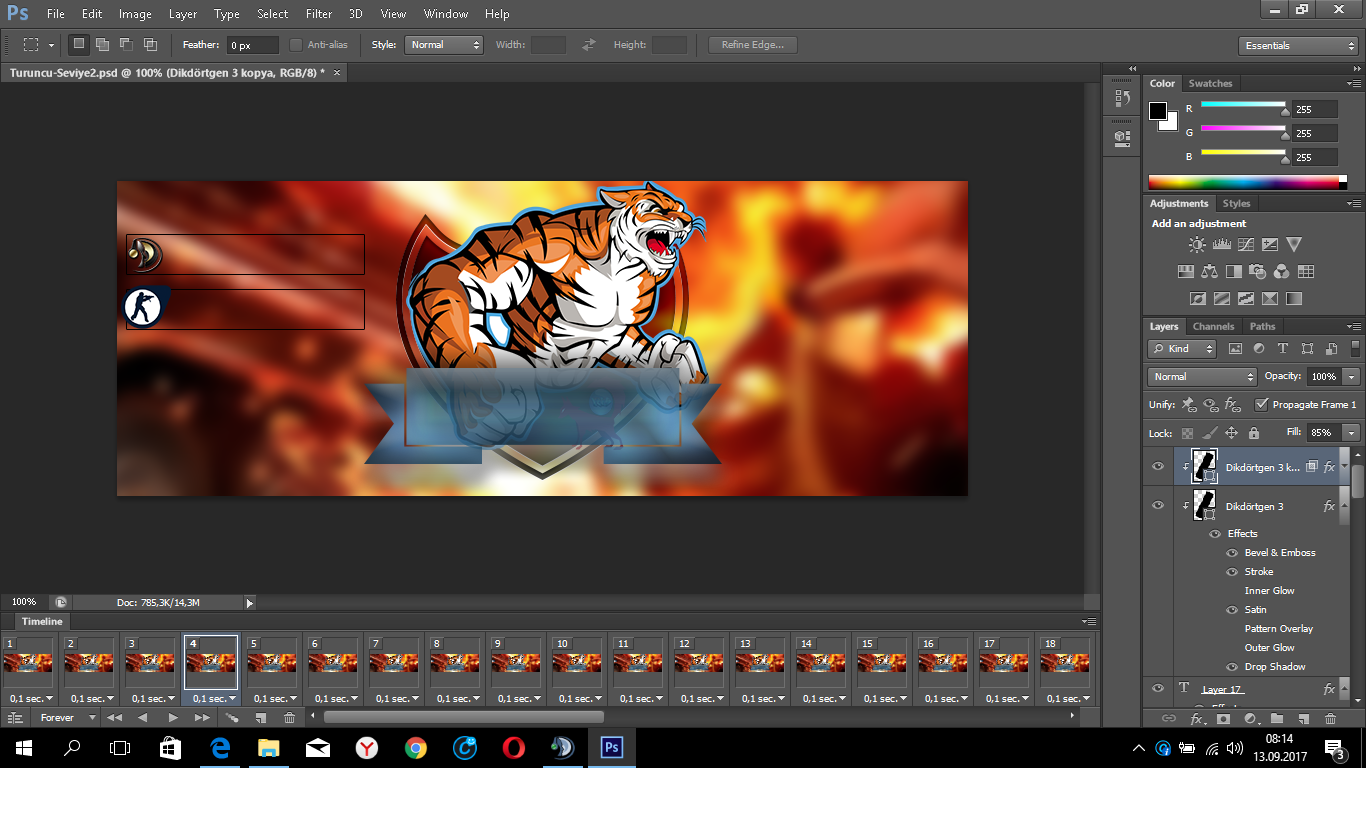The width and height of the screenshot is (1366, 833).
Task: Add a Gradient Map adjustment
Action: click(x=1294, y=298)
